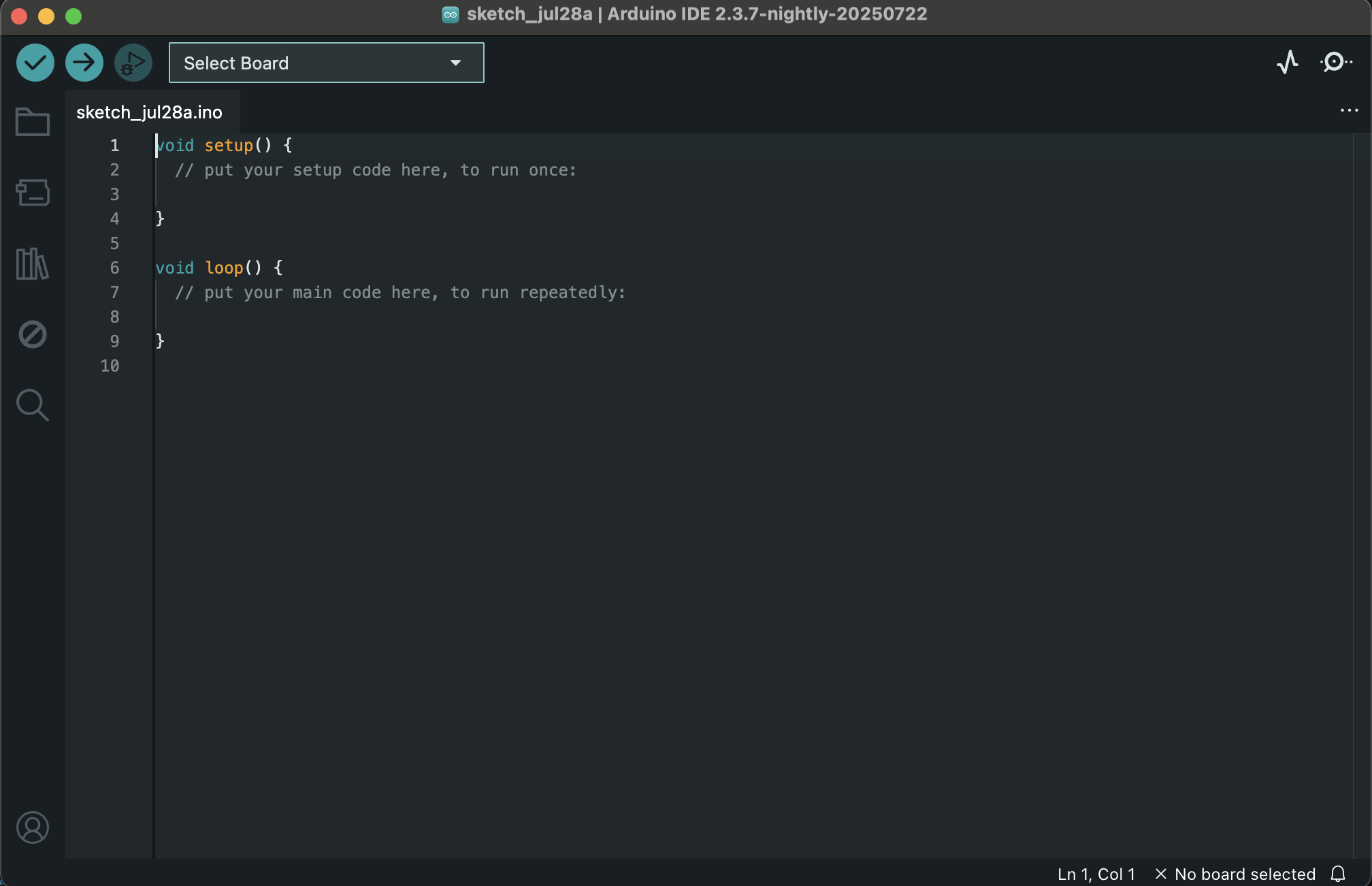This screenshot has width=1372, height=886.
Task: Open the Serial Monitor
Action: (x=1335, y=63)
